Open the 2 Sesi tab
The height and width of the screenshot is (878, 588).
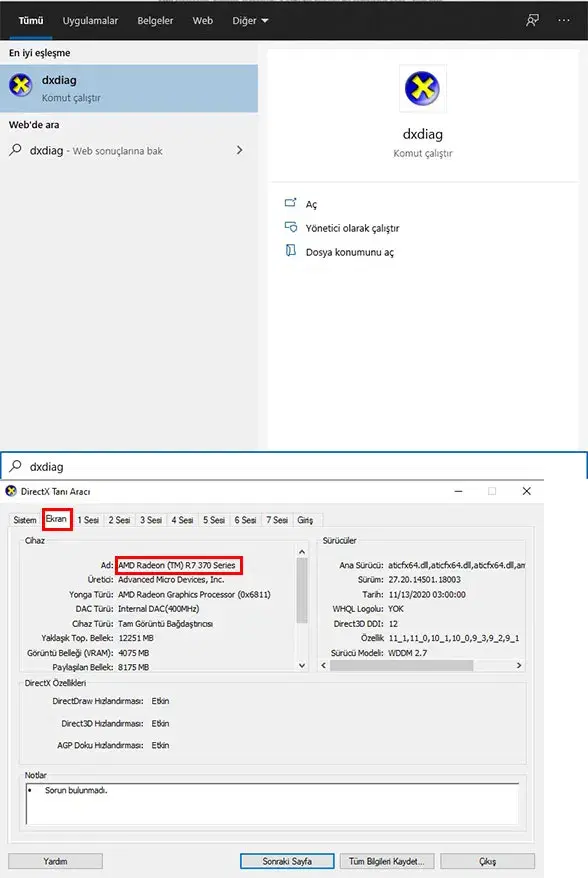(x=119, y=520)
